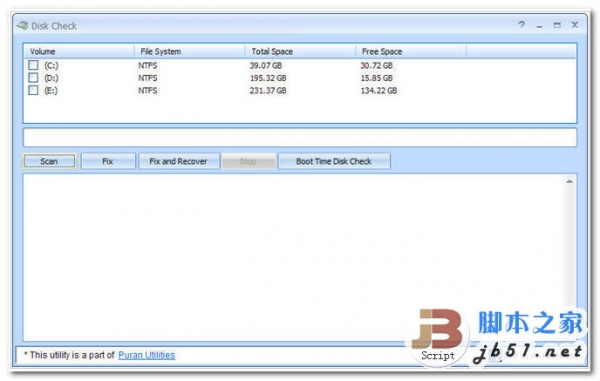
Task: Click the 134.22 GB free space value
Action: pyautogui.click(x=379, y=91)
